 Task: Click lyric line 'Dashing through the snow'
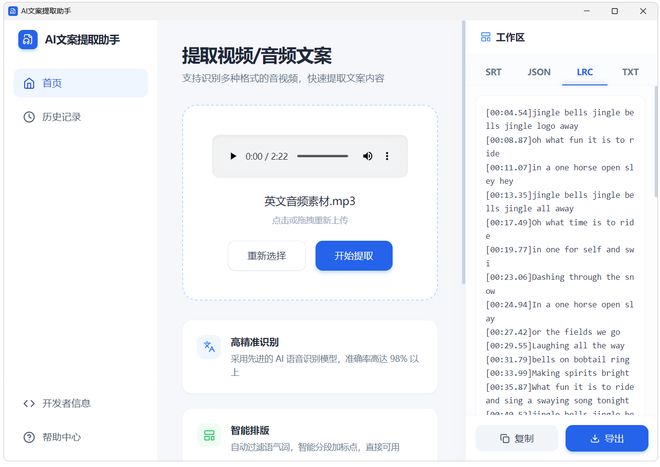click(560, 284)
